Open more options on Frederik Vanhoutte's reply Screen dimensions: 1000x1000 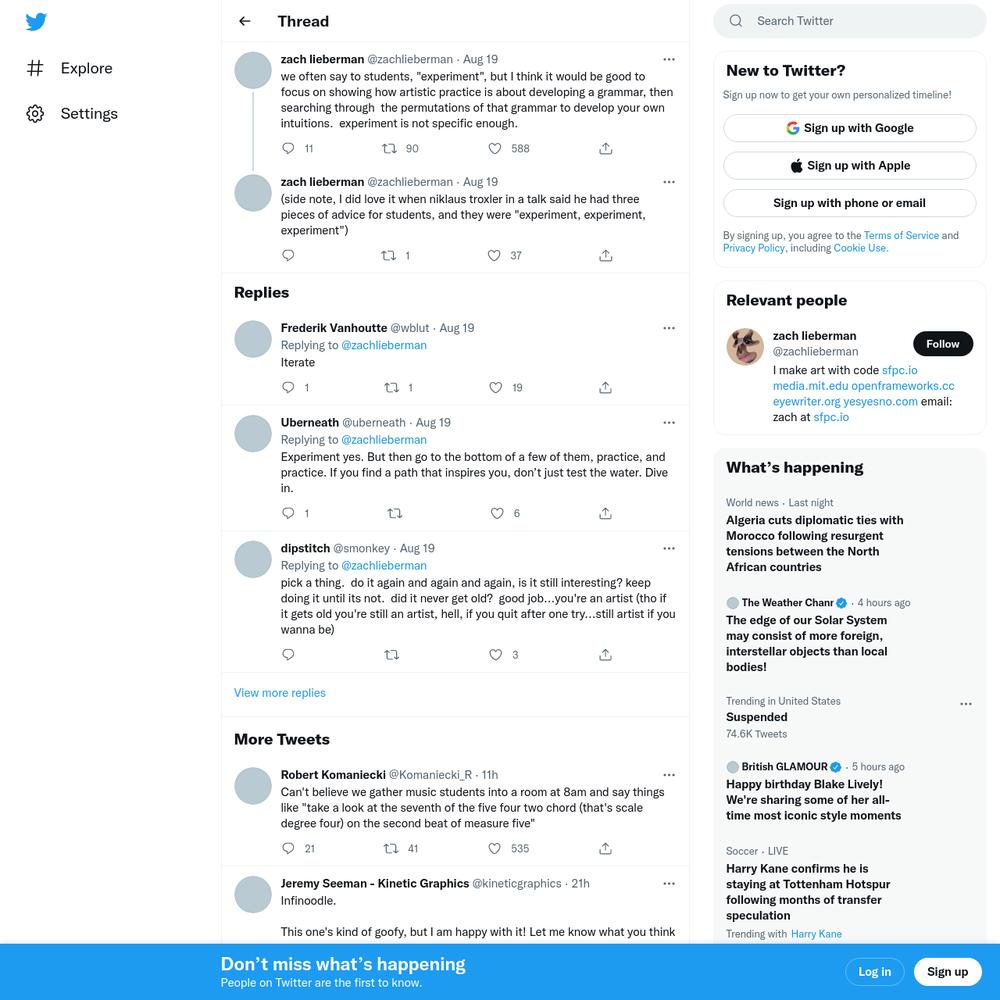pyautogui.click(x=668, y=328)
